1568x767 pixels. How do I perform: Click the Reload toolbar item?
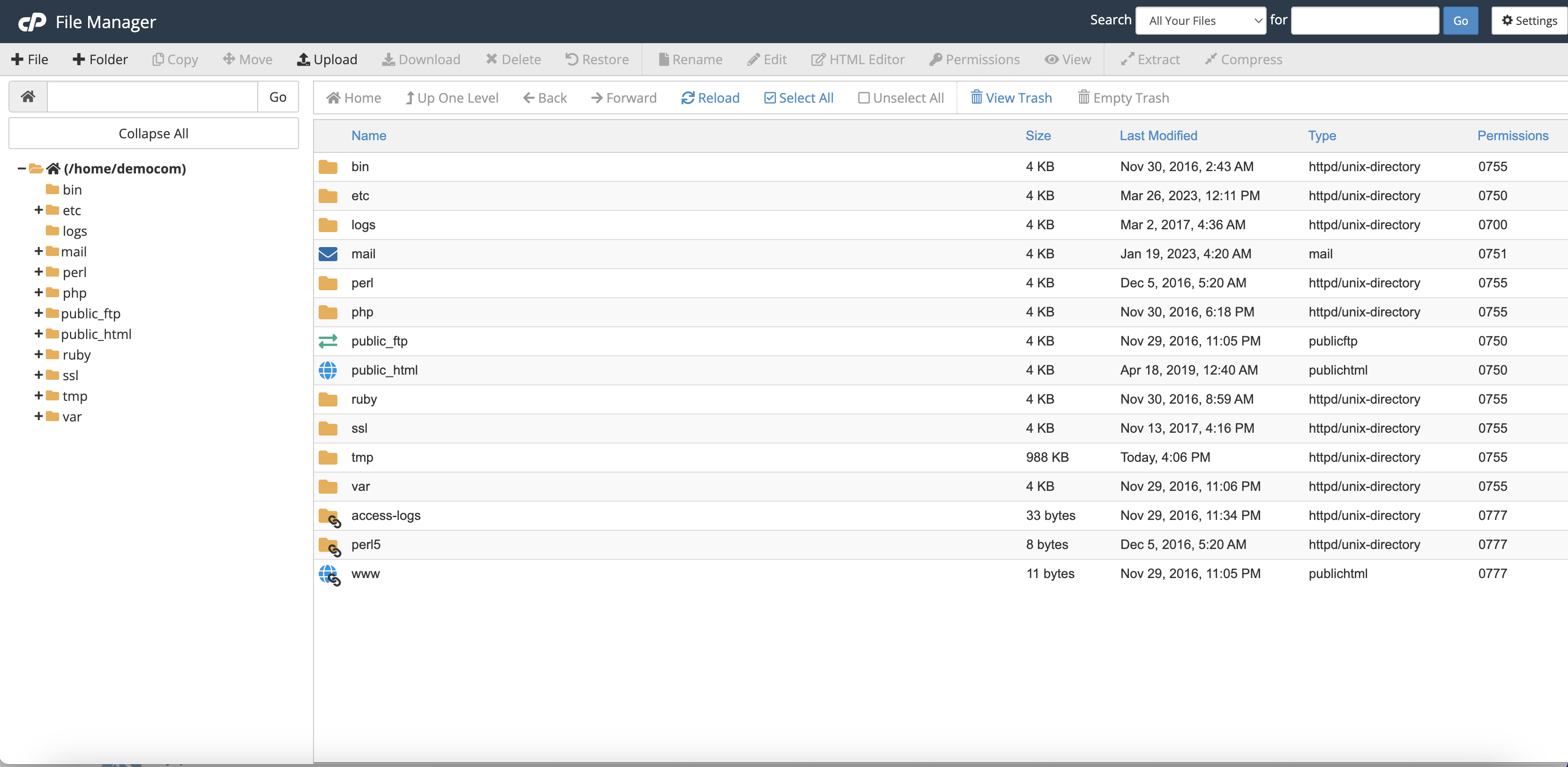pyautogui.click(x=710, y=98)
